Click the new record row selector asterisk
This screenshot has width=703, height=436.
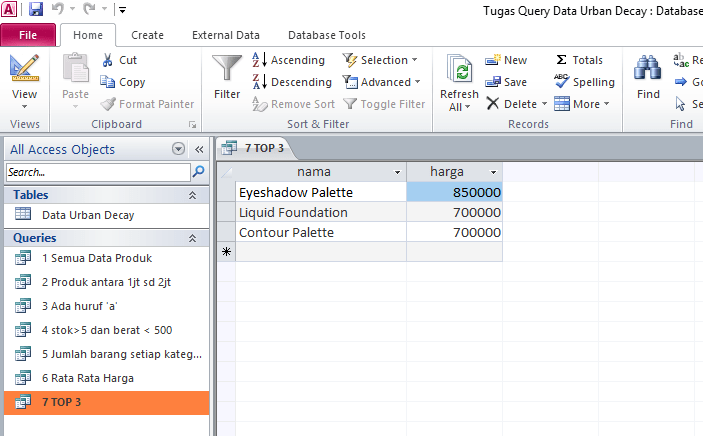(x=226, y=252)
